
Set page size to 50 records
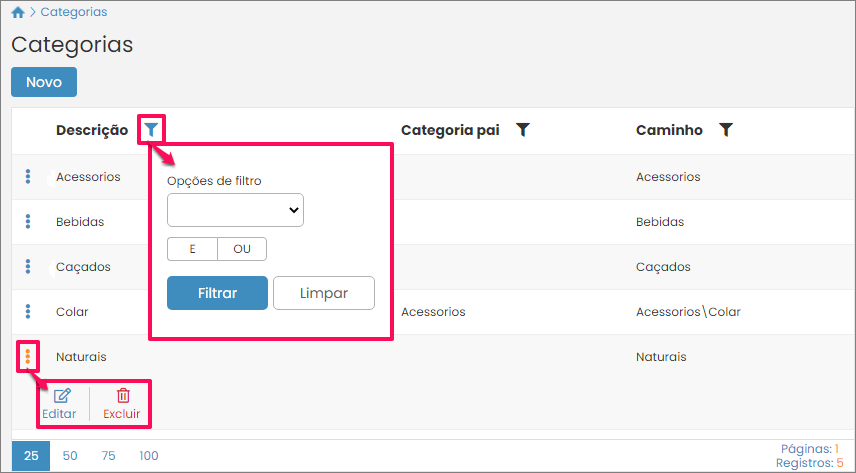(x=70, y=456)
